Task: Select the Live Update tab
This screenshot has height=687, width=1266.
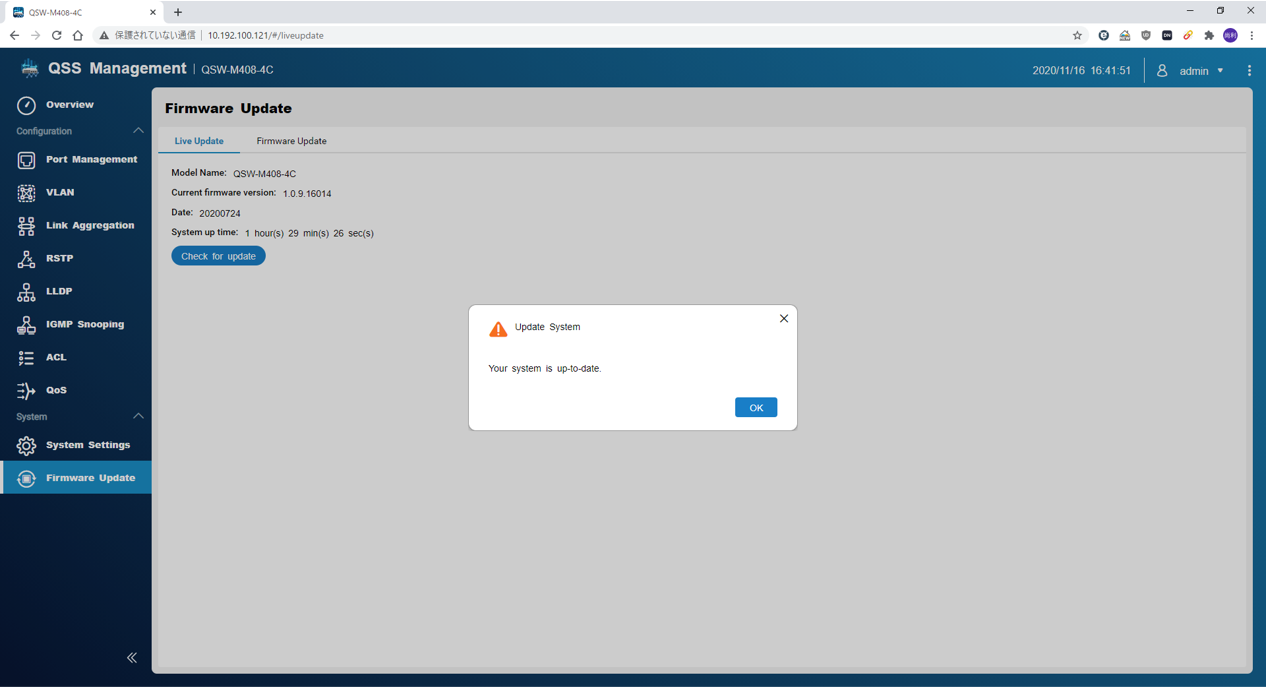Action: (x=199, y=141)
